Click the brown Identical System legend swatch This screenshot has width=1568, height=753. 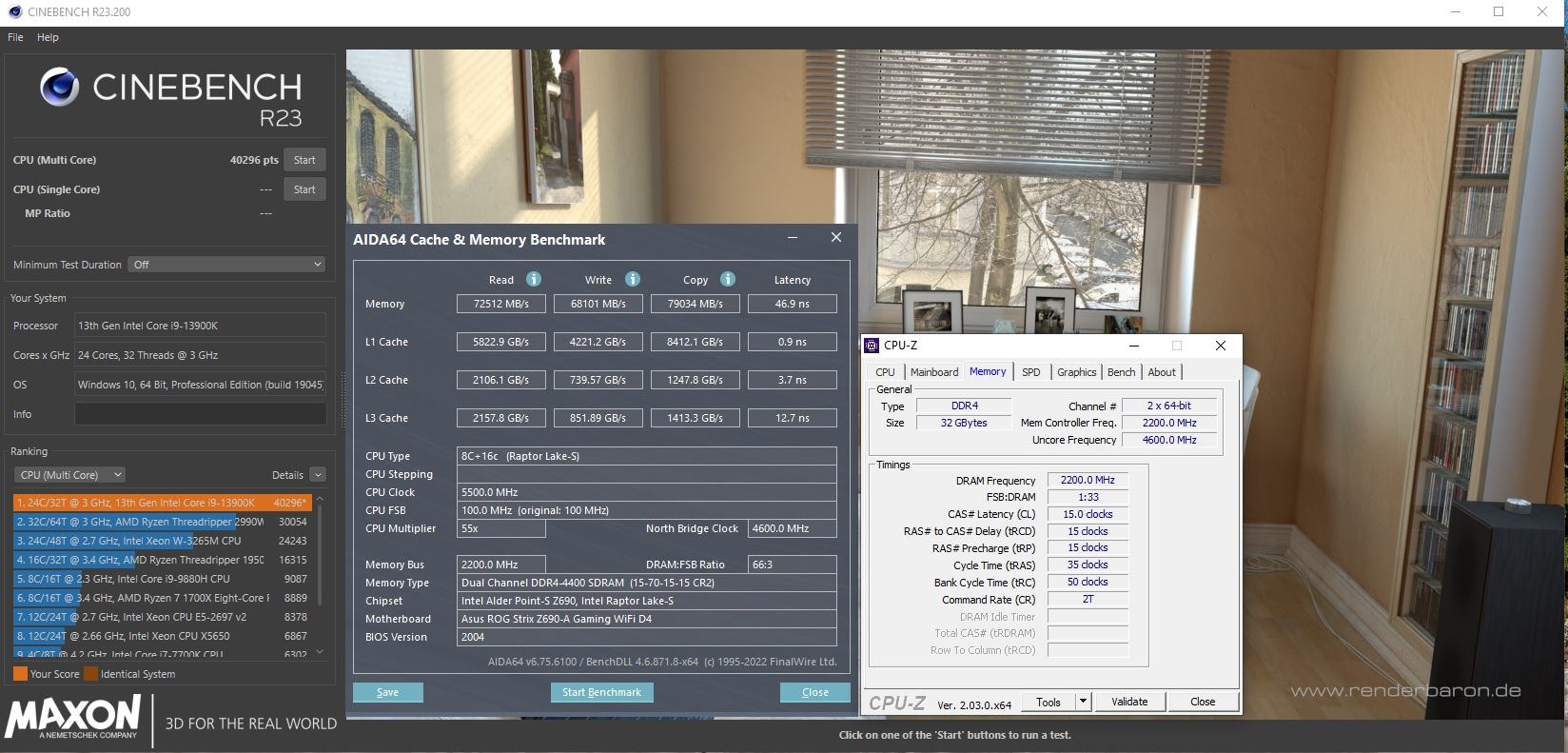(90, 674)
